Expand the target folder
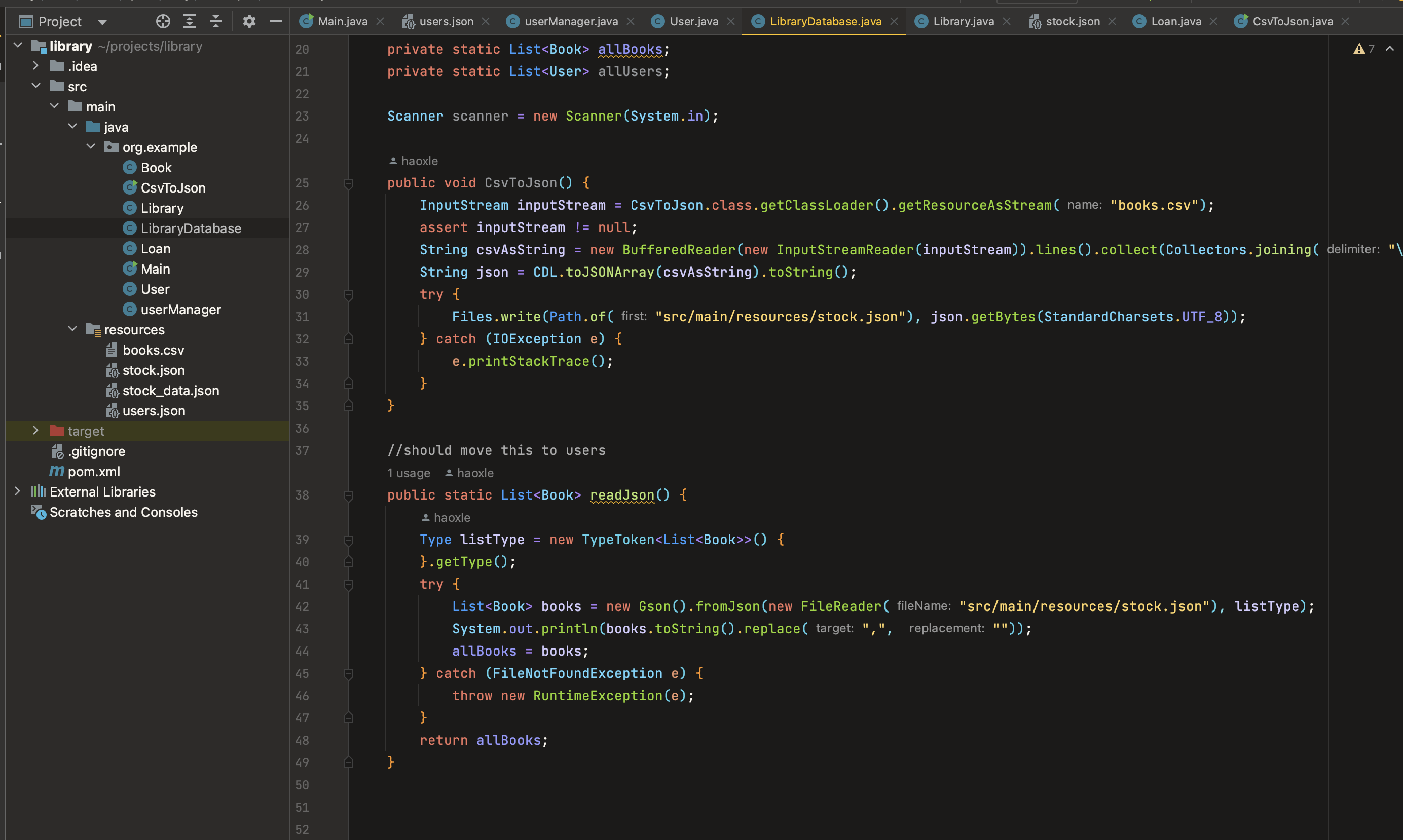 click(x=35, y=431)
